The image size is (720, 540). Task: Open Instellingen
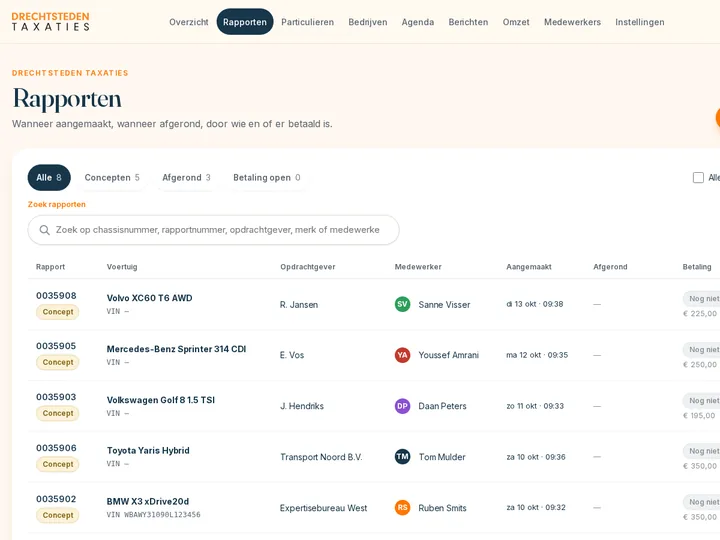point(640,22)
